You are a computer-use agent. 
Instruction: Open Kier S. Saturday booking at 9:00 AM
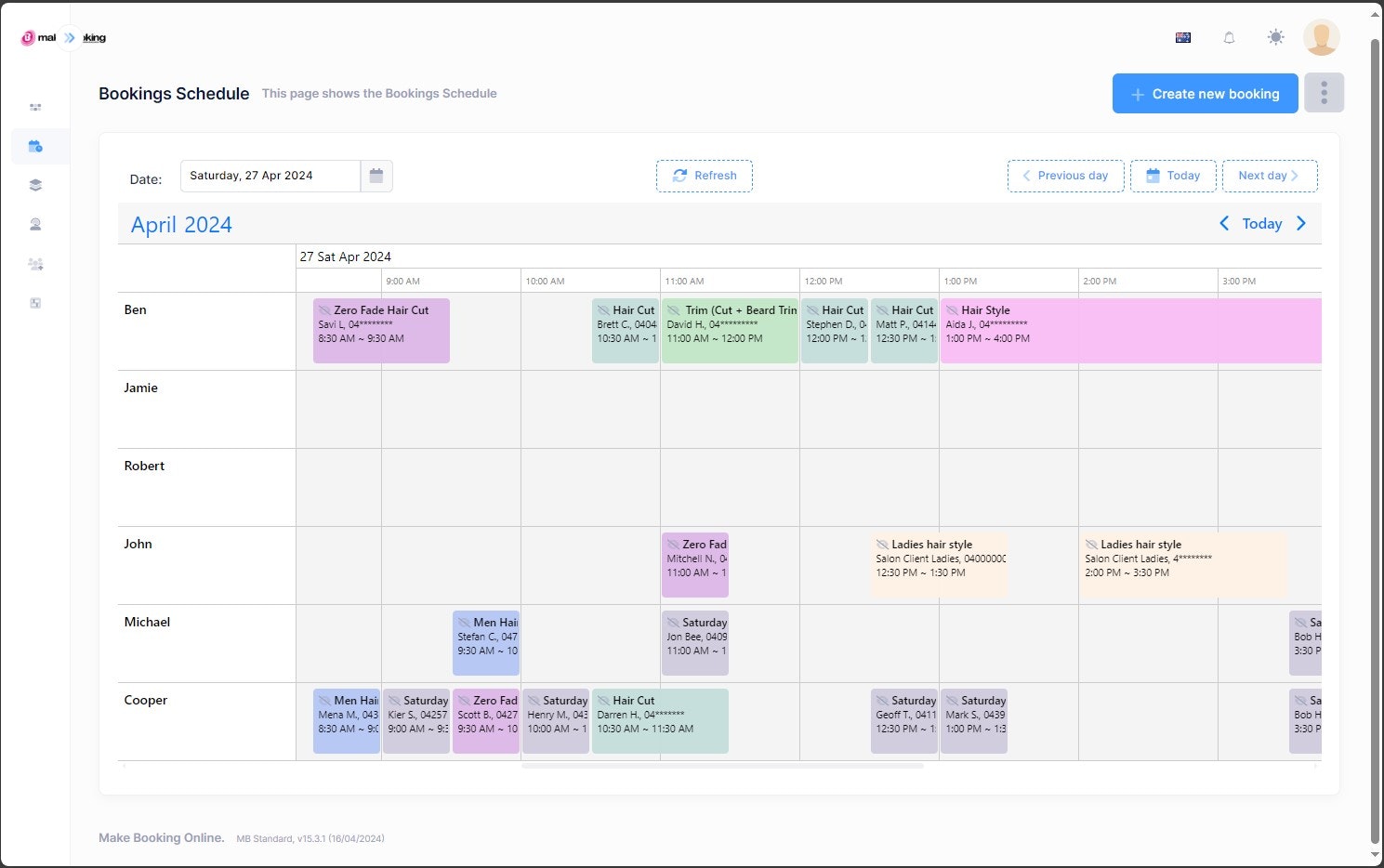(x=415, y=721)
